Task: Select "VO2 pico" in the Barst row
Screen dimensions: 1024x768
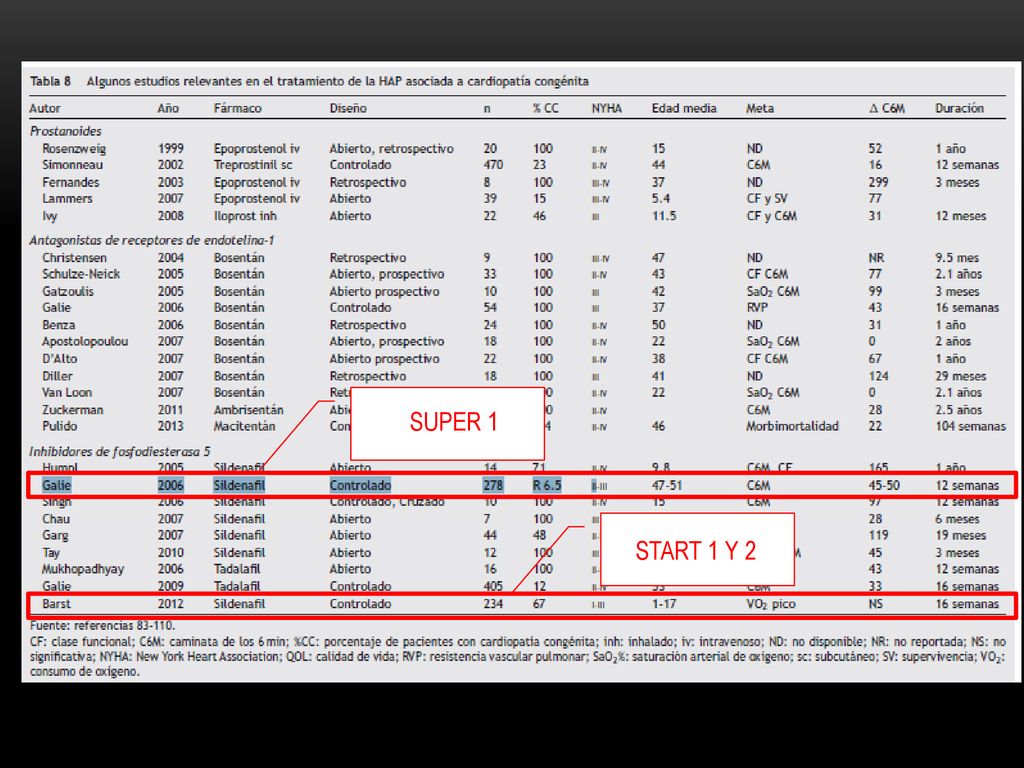Action: (771, 604)
